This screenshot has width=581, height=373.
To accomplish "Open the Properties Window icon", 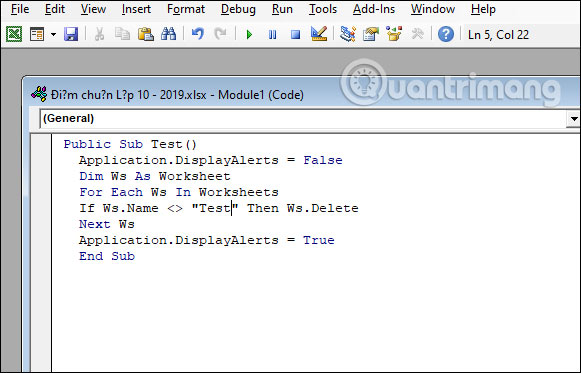I will click(x=371, y=34).
